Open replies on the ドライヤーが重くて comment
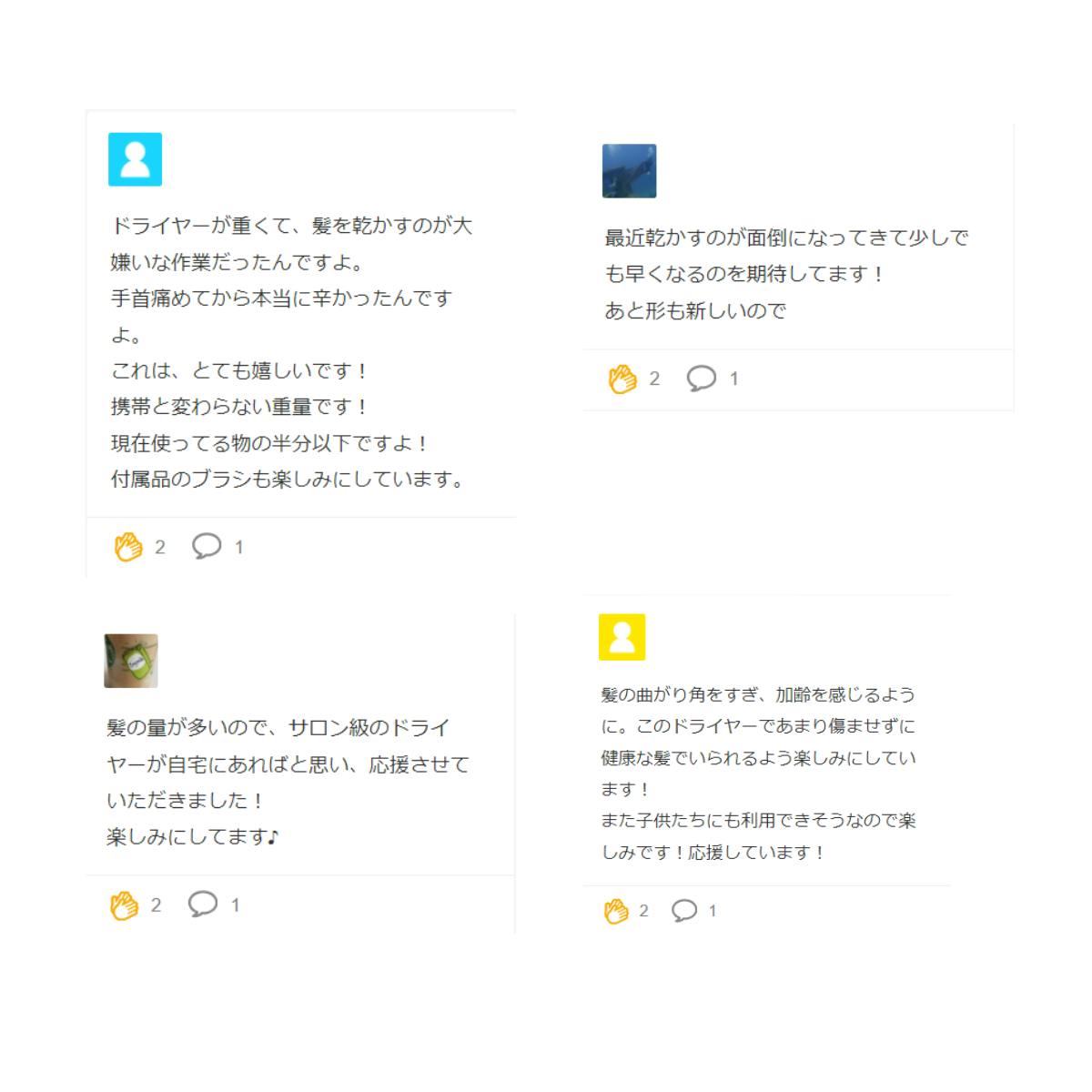Viewport: 1092px width, 1092px height. click(207, 546)
